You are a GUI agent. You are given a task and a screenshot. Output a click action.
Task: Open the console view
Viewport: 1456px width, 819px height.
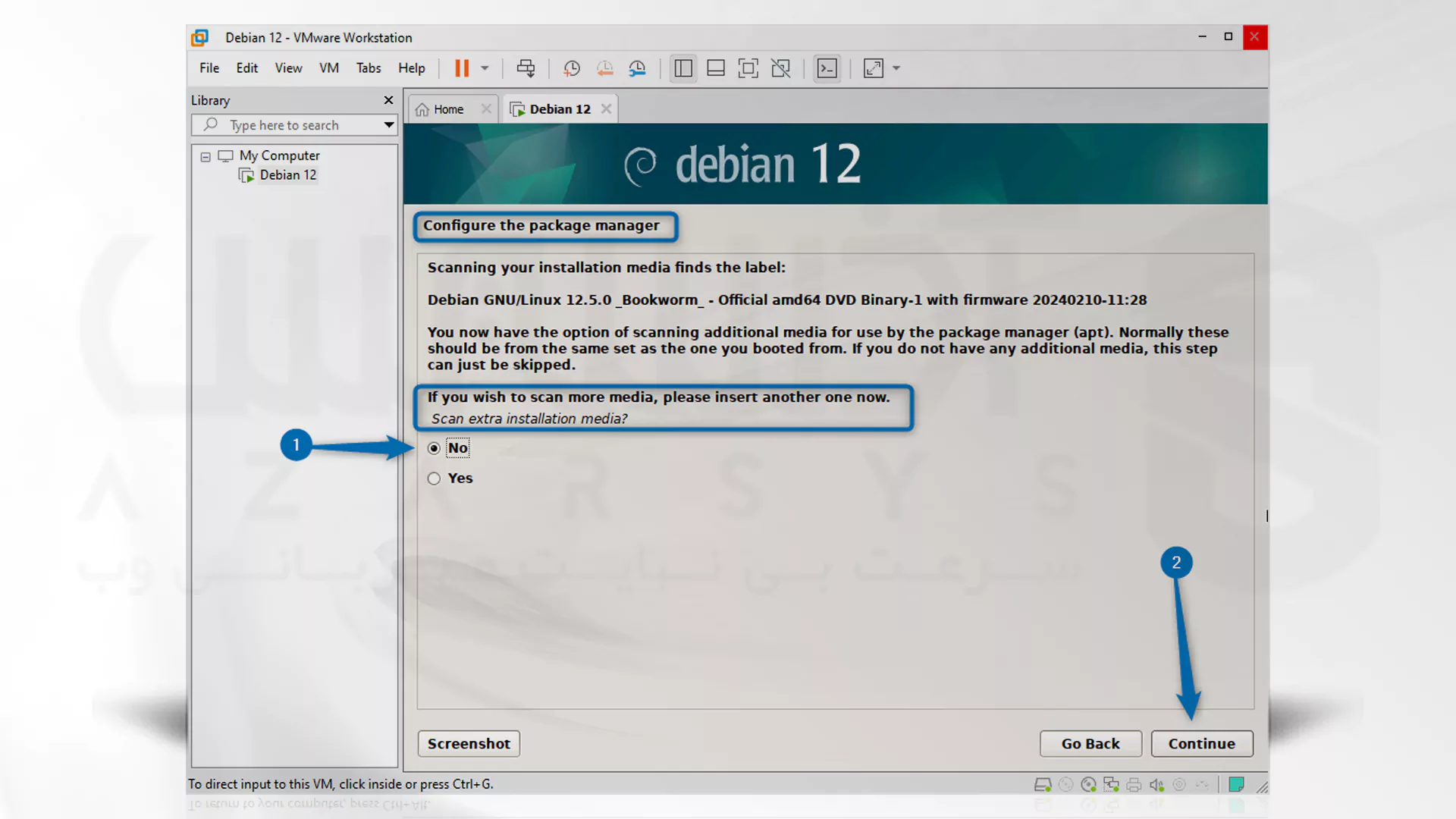click(827, 68)
